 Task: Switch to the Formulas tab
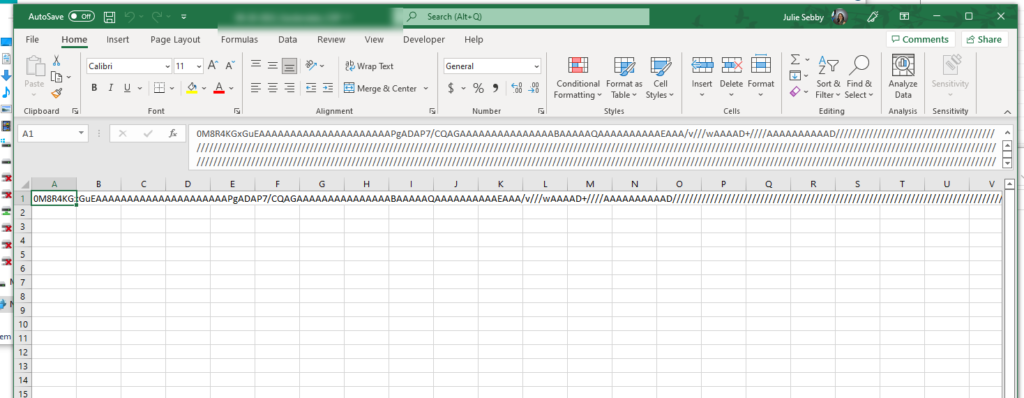pyautogui.click(x=240, y=39)
